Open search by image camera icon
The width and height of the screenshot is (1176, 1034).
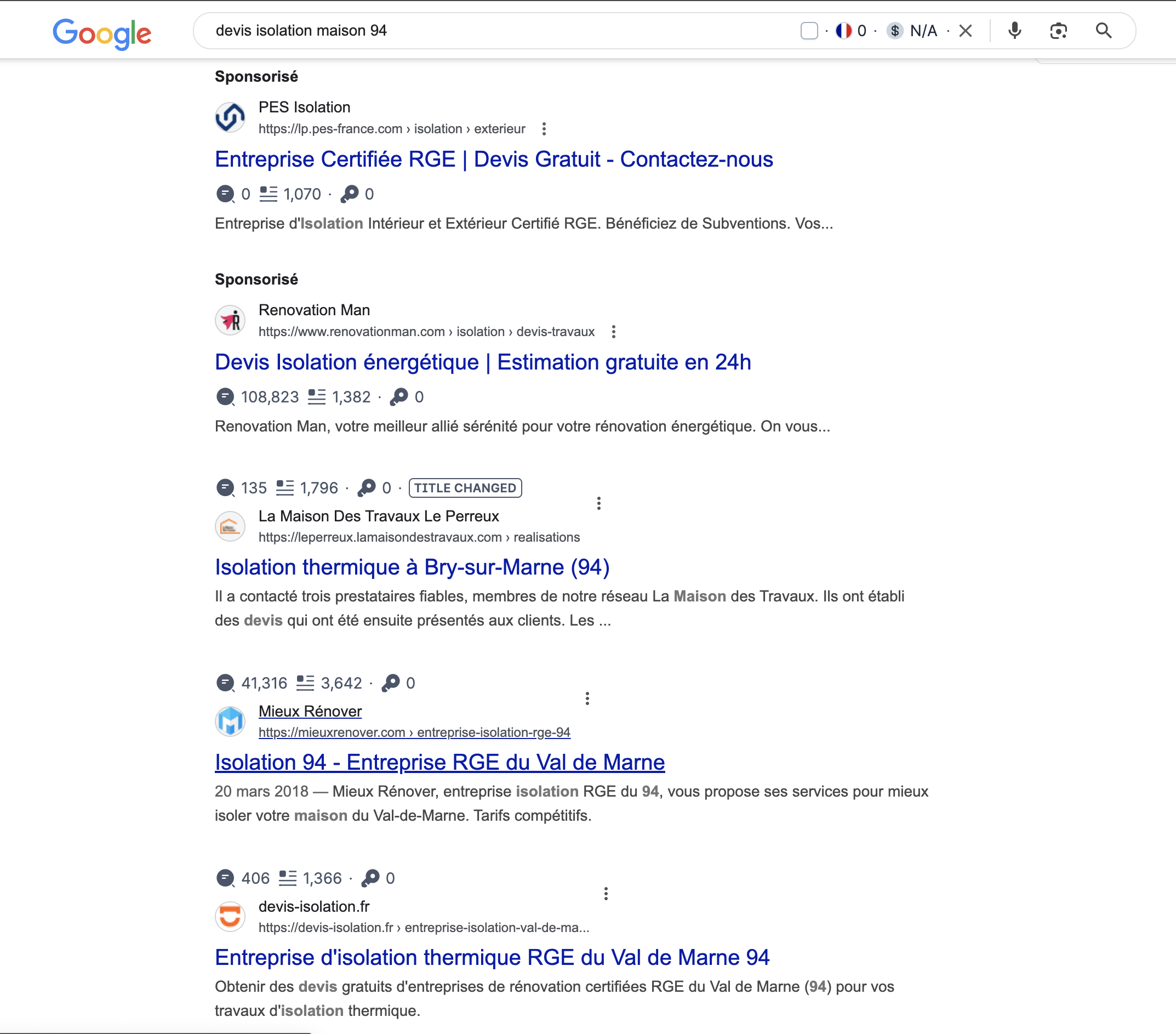[1059, 31]
